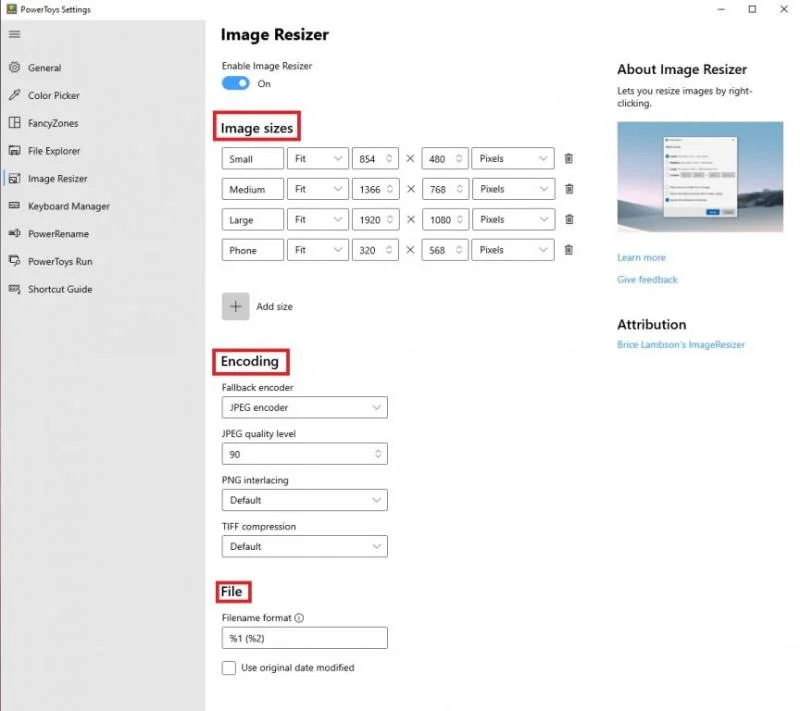Click the General gear icon
Image resolution: width=800 pixels, height=711 pixels.
click(x=14, y=67)
